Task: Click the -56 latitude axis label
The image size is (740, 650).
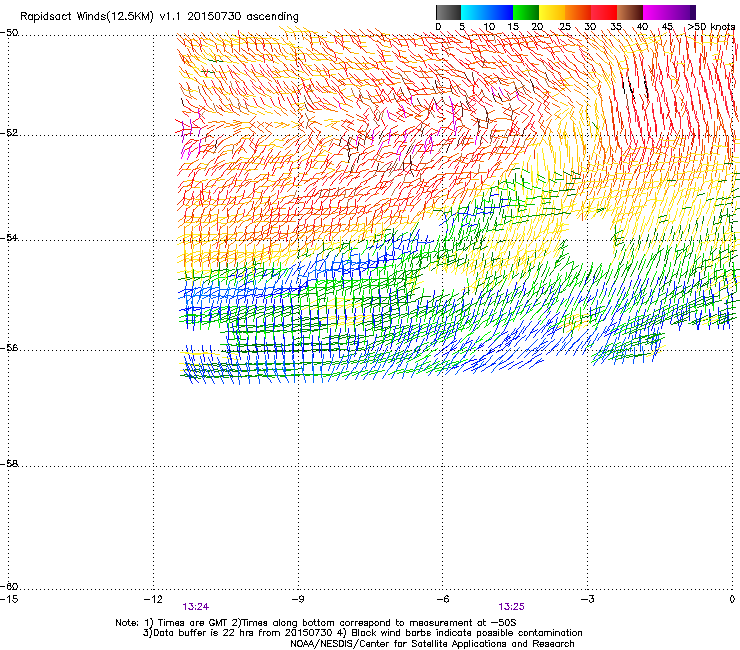Action: (x=9, y=347)
